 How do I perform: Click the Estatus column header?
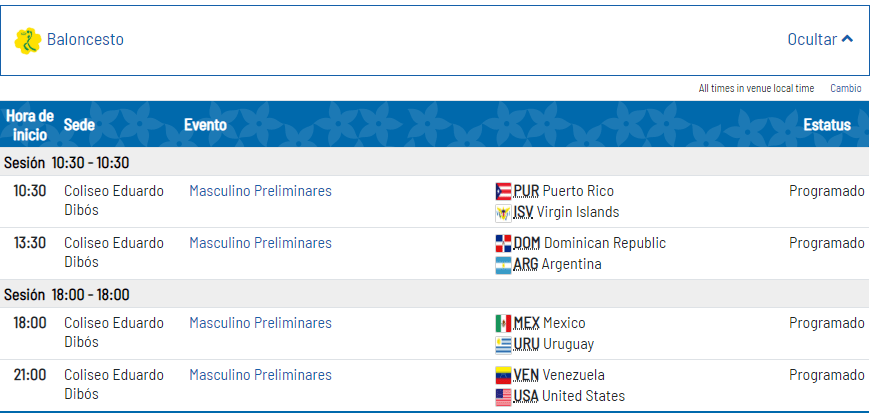(x=827, y=125)
